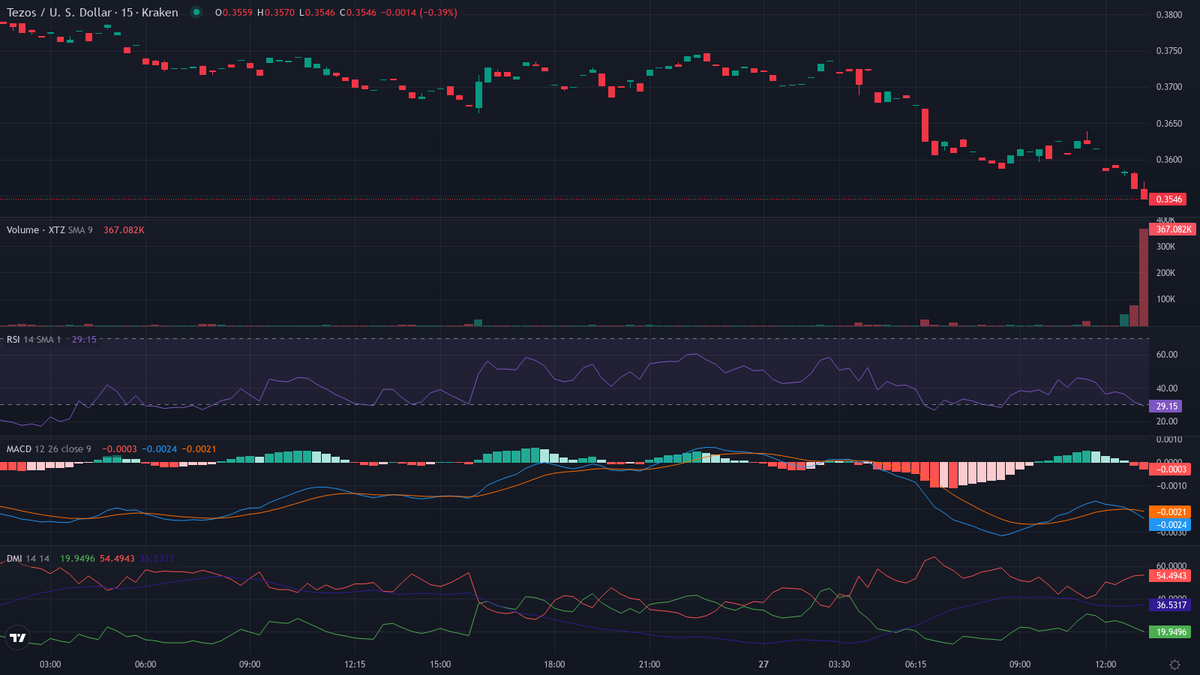
Task: Click the 12:15 time axis label
Action: (x=354, y=664)
